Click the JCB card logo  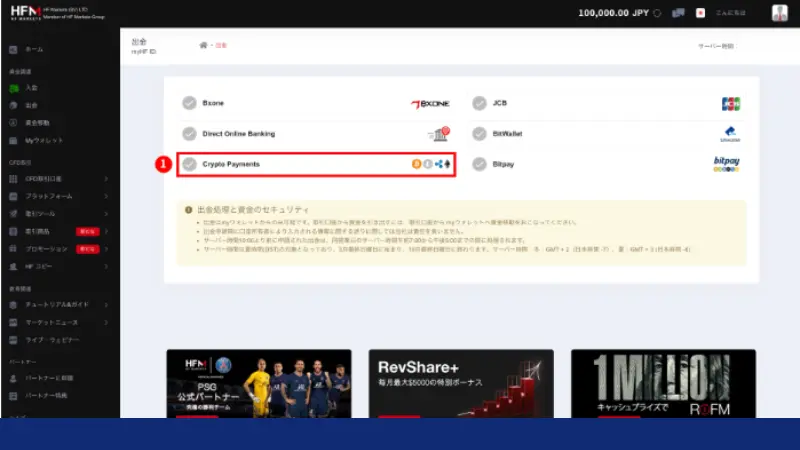(x=730, y=103)
